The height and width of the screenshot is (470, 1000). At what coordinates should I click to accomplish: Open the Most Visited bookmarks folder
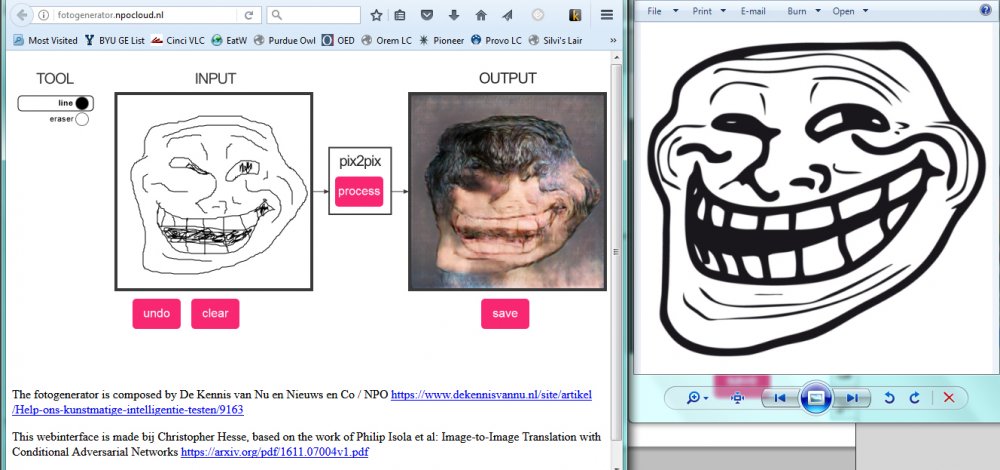point(45,40)
